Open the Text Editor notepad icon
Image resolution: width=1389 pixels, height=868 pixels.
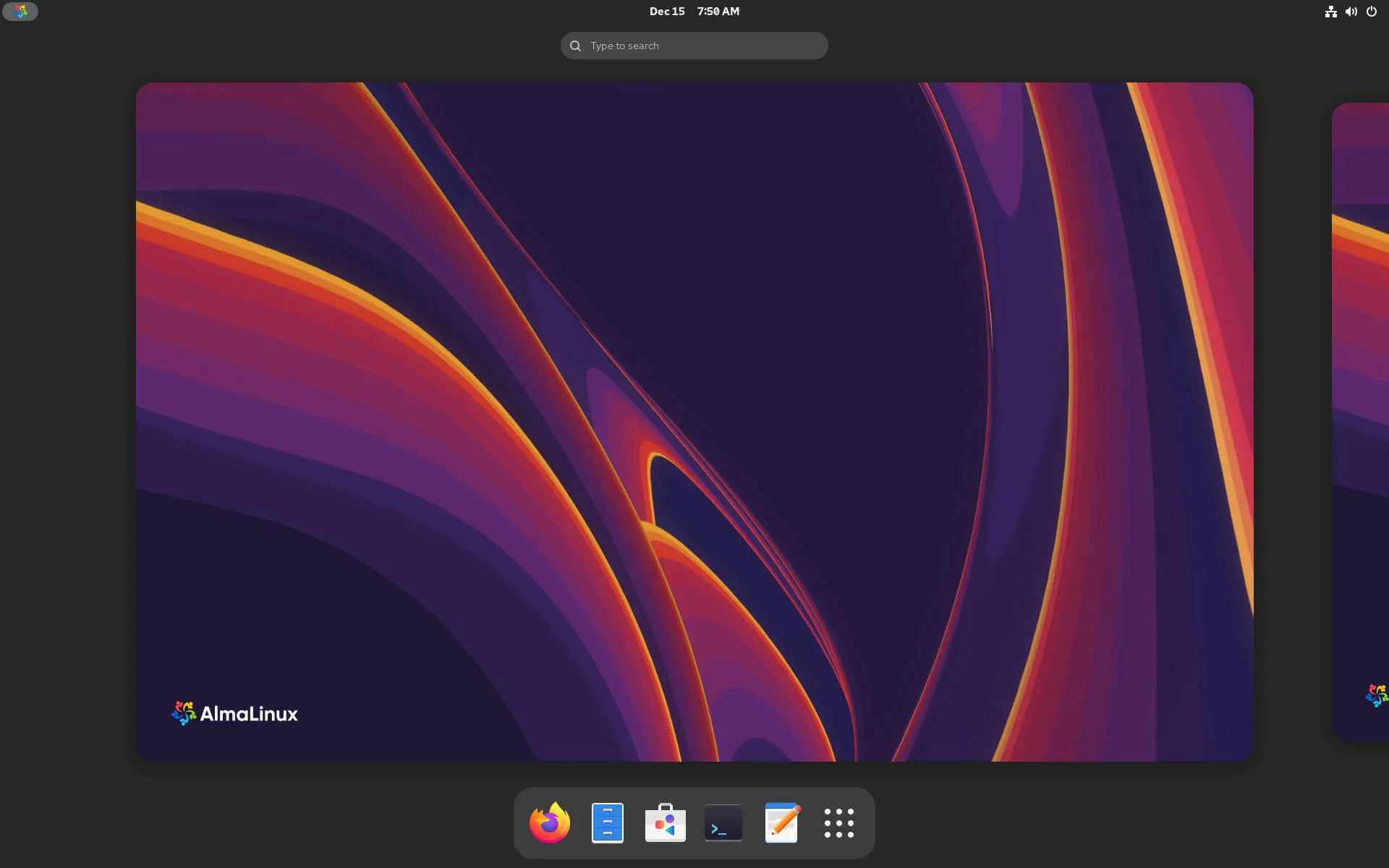pyautogui.click(x=781, y=823)
